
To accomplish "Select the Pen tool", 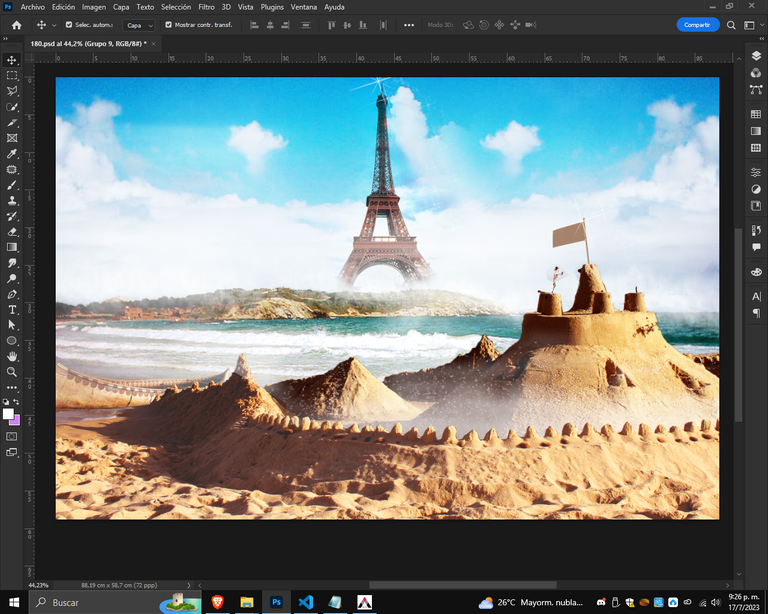I will (12, 294).
